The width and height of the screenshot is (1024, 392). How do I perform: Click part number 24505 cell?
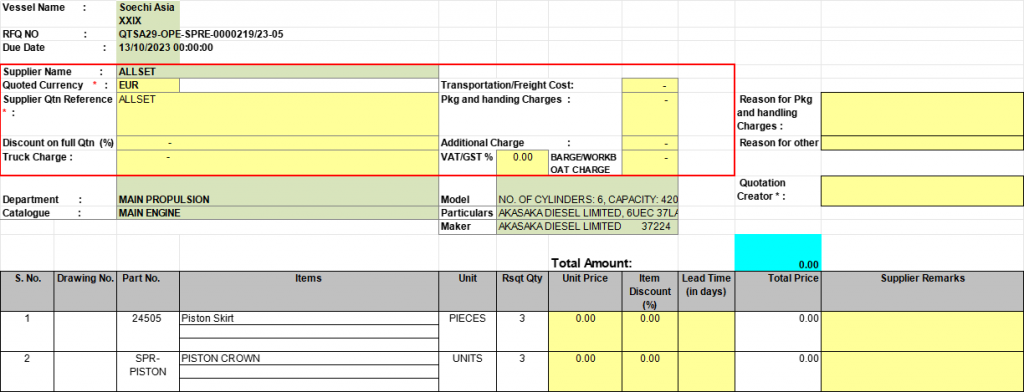[x=148, y=331]
